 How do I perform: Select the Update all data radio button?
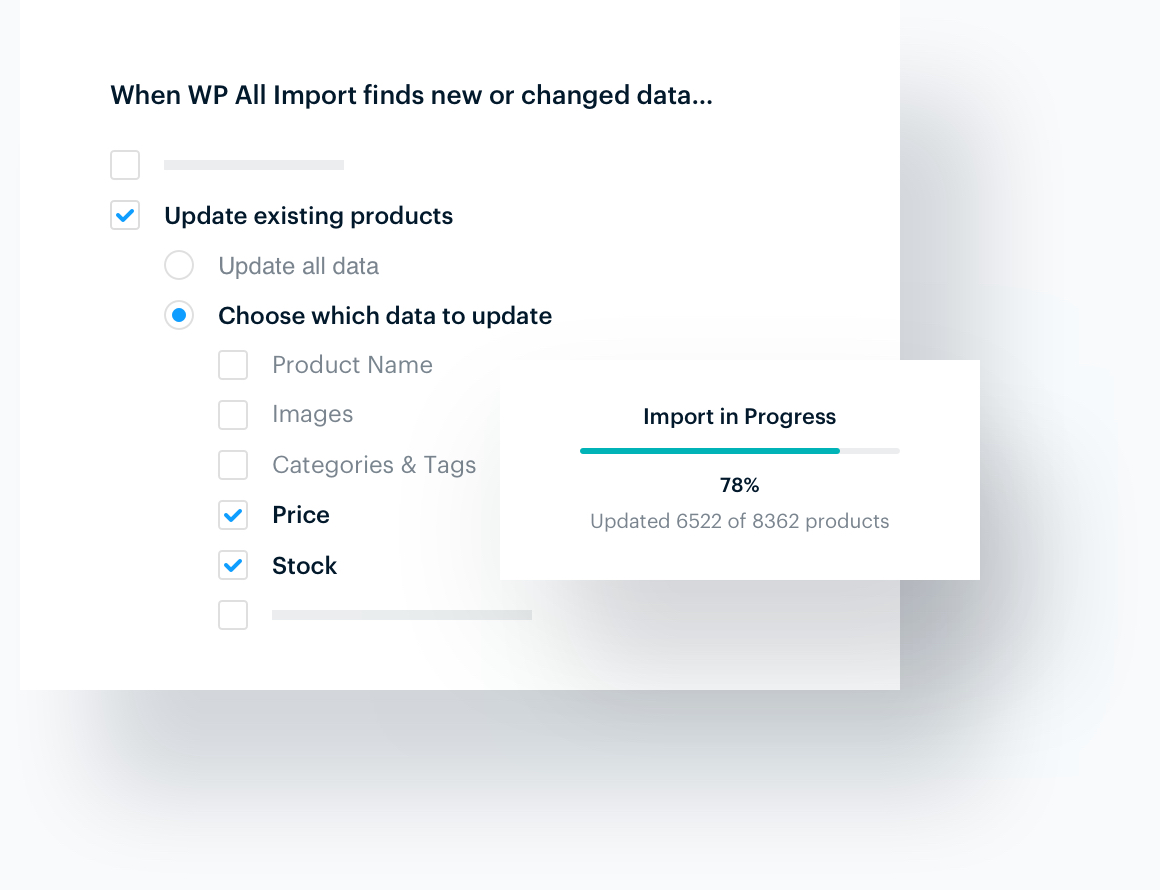pos(179,265)
